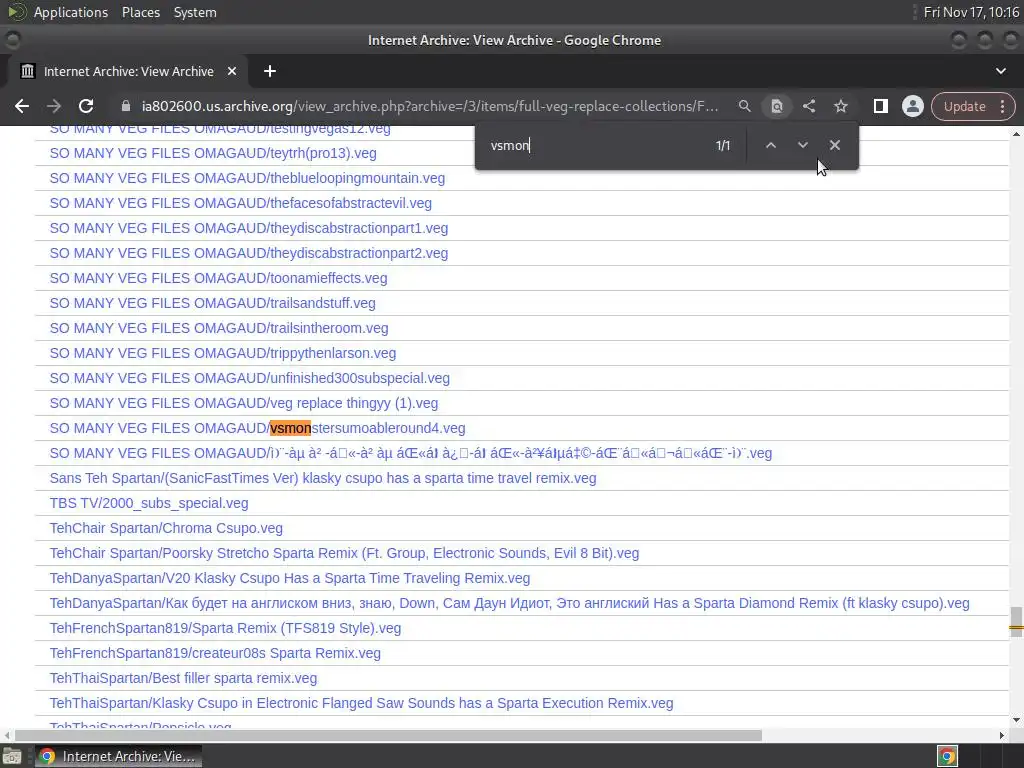Click the clock showing Fri Nov 17
The image size is (1024, 768).
tap(971, 12)
